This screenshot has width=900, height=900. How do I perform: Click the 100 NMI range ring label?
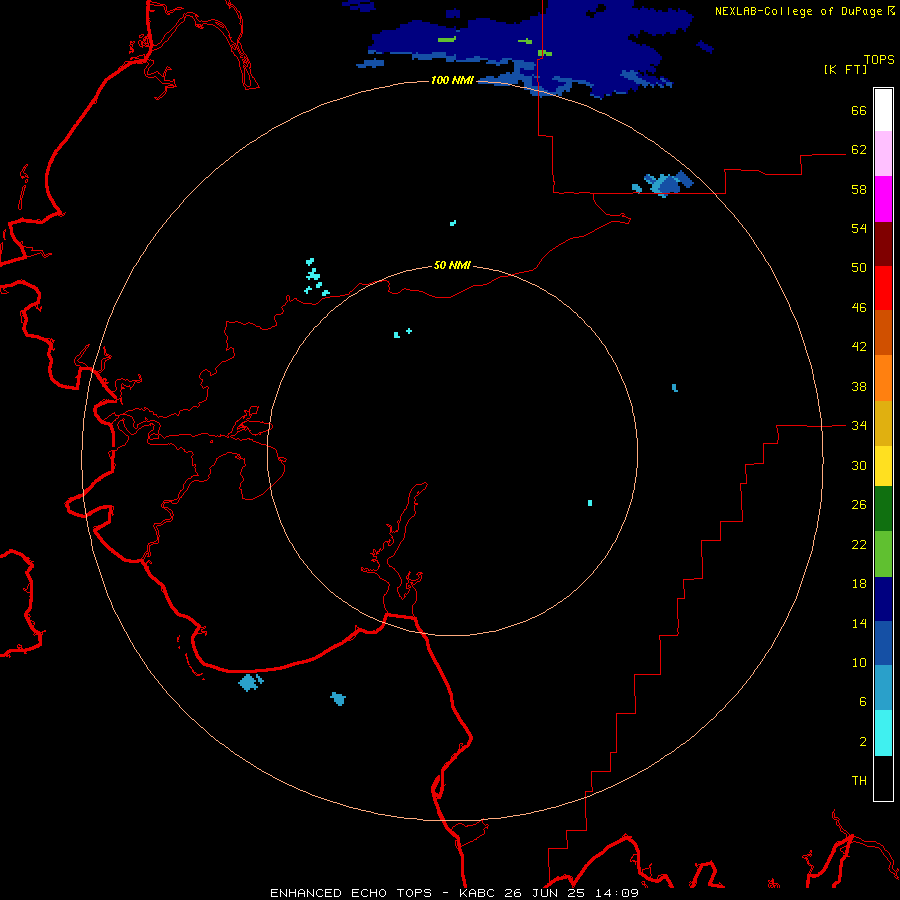[x=452, y=80]
